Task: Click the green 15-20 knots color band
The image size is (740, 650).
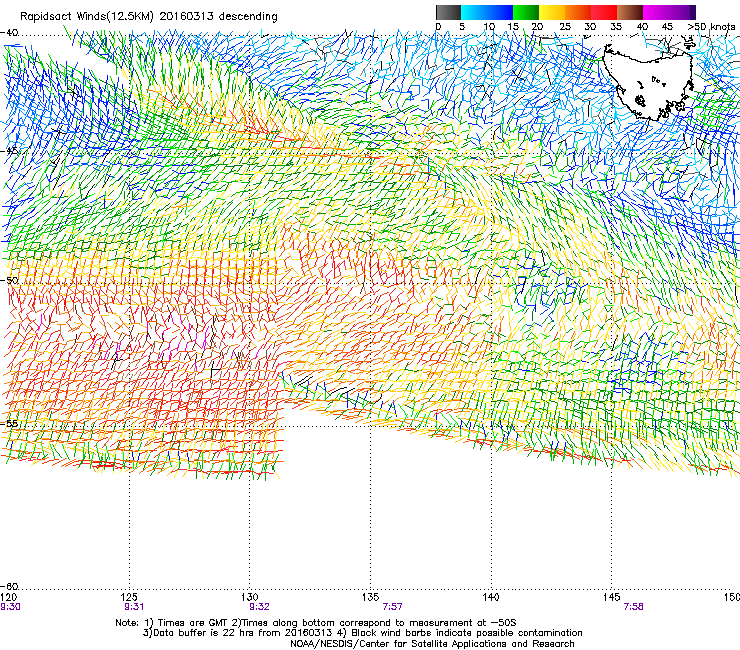Action: point(526,12)
